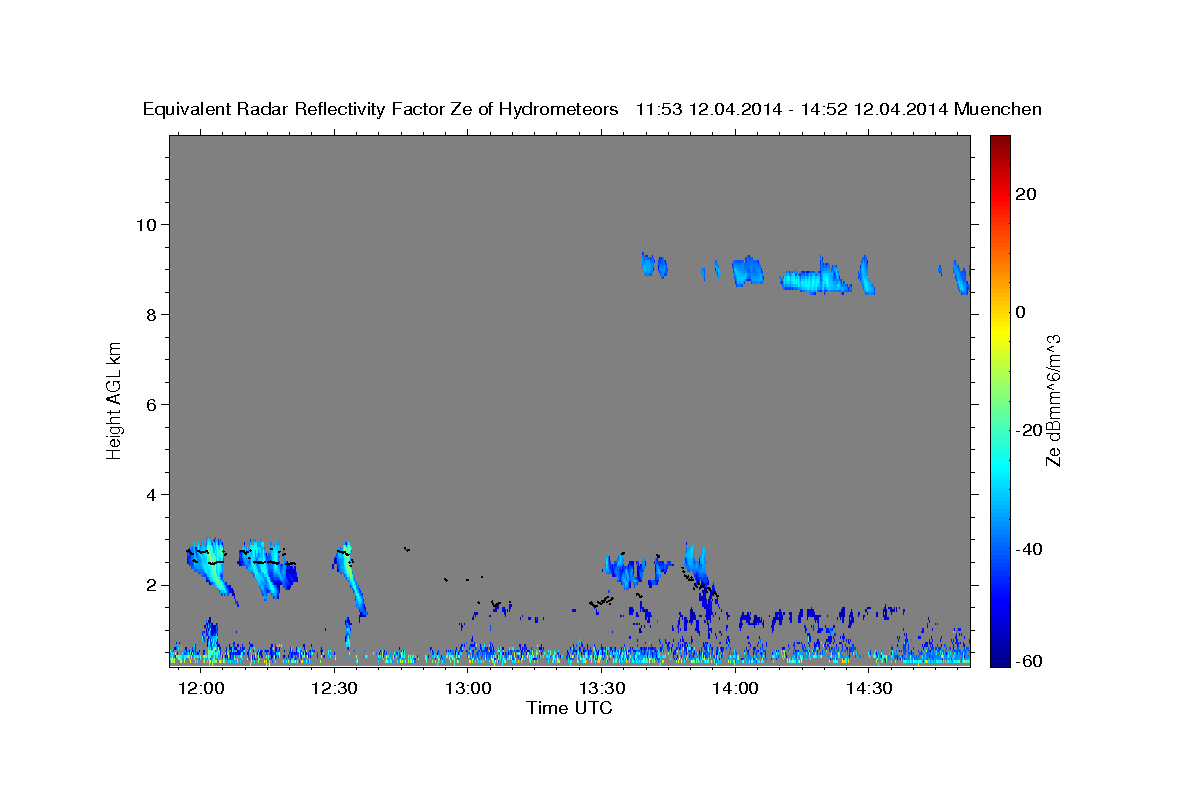Click the height tick label '8'
Image resolution: width=1200 pixels, height=800 pixels.
(x=152, y=314)
